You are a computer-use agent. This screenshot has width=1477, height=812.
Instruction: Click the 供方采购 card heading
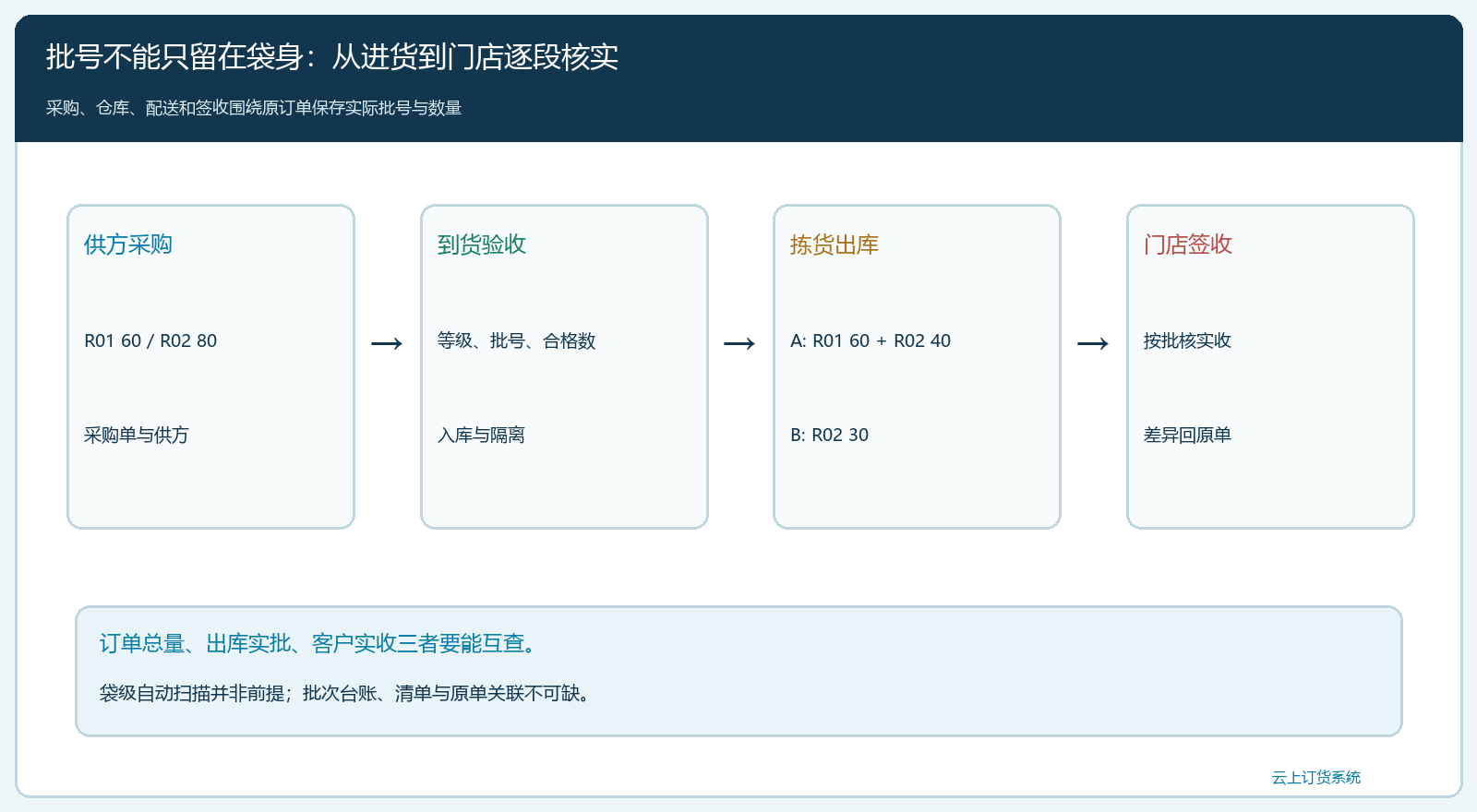tap(128, 245)
